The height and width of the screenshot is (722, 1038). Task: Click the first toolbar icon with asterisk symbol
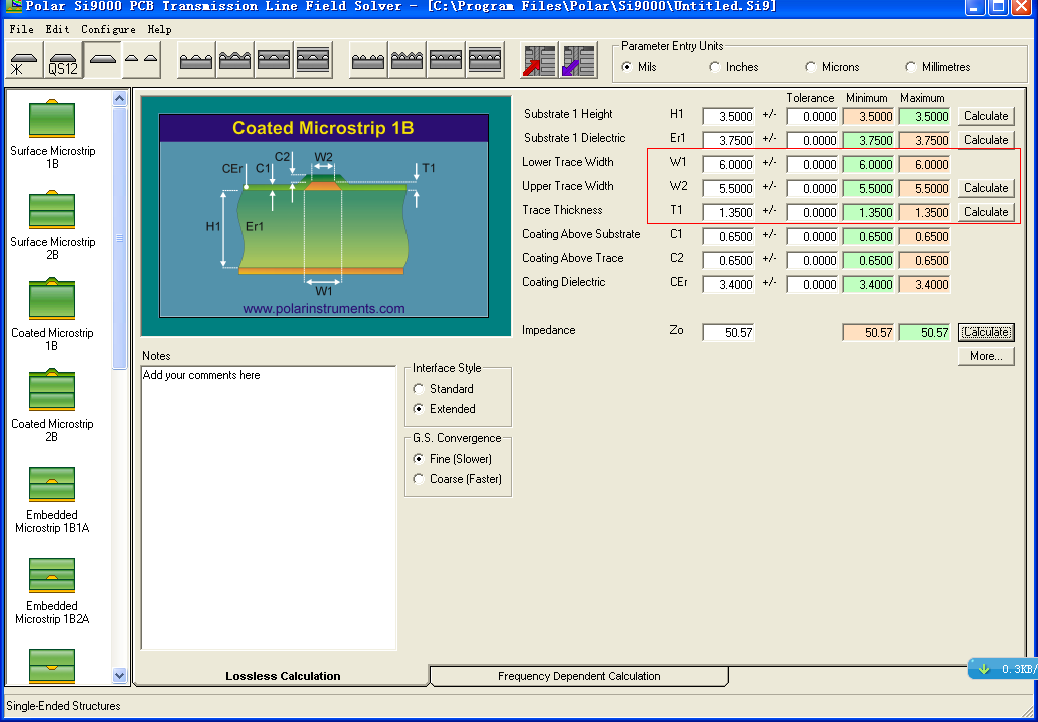click(x=24, y=60)
